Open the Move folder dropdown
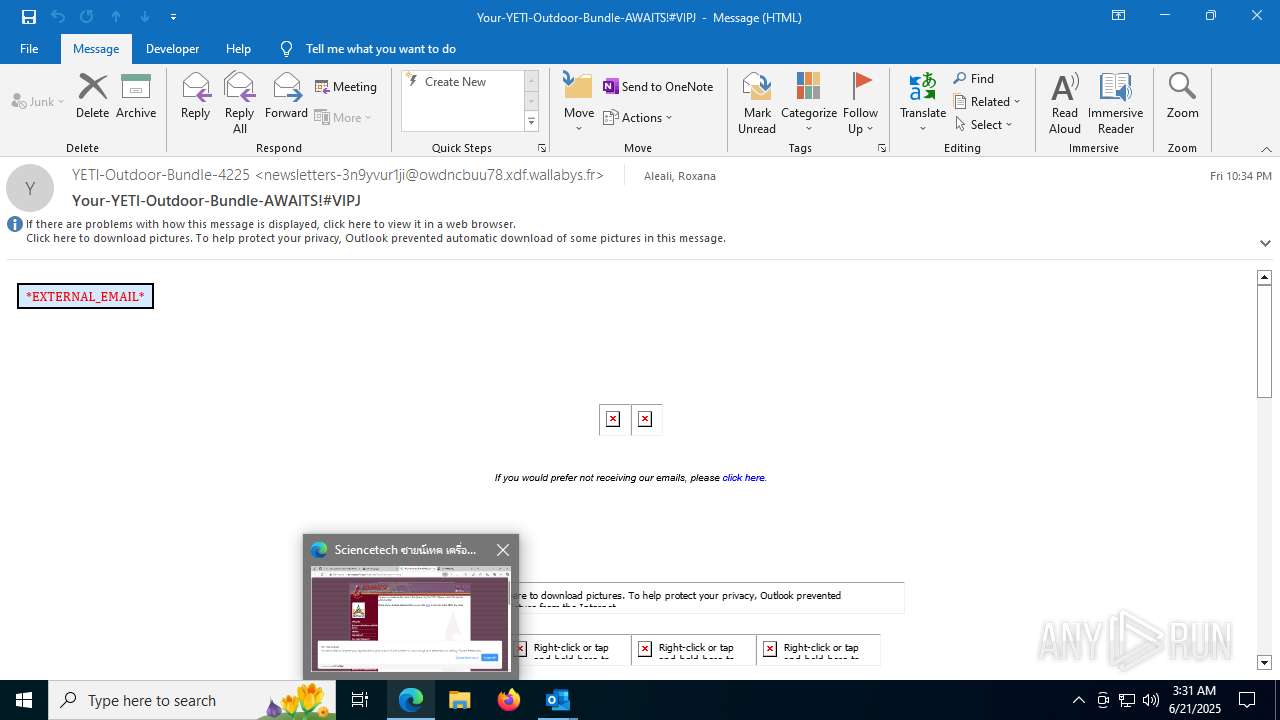 (579, 103)
